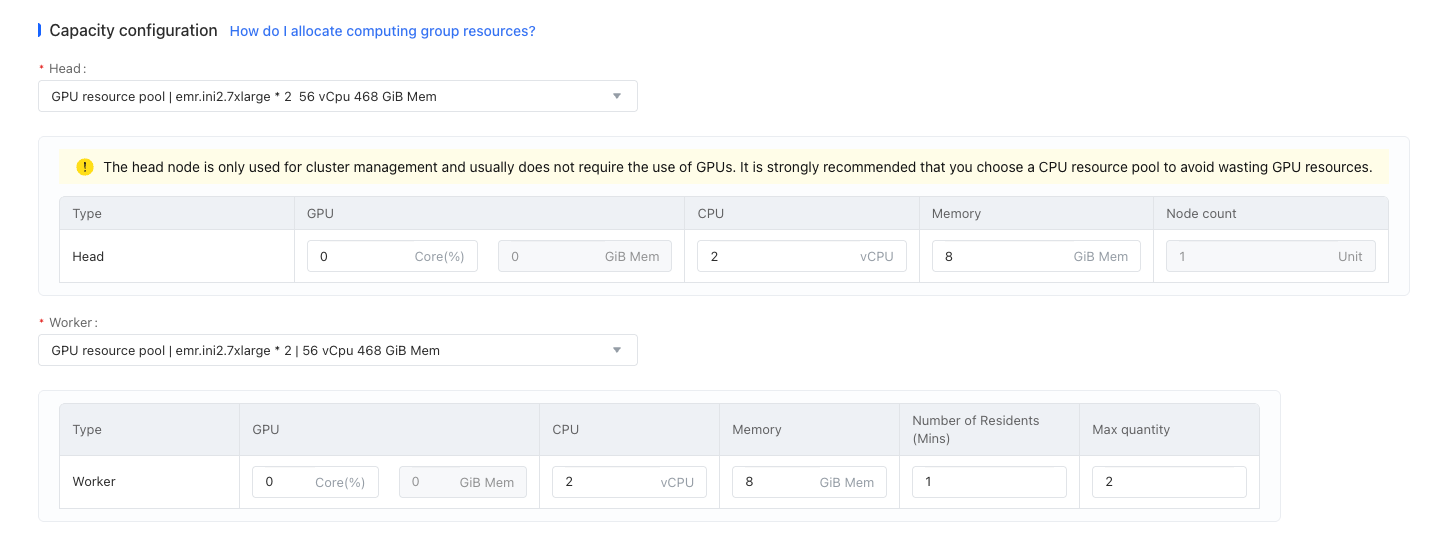
Task: Click the Head dropdown arrow
Action: pos(617,96)
